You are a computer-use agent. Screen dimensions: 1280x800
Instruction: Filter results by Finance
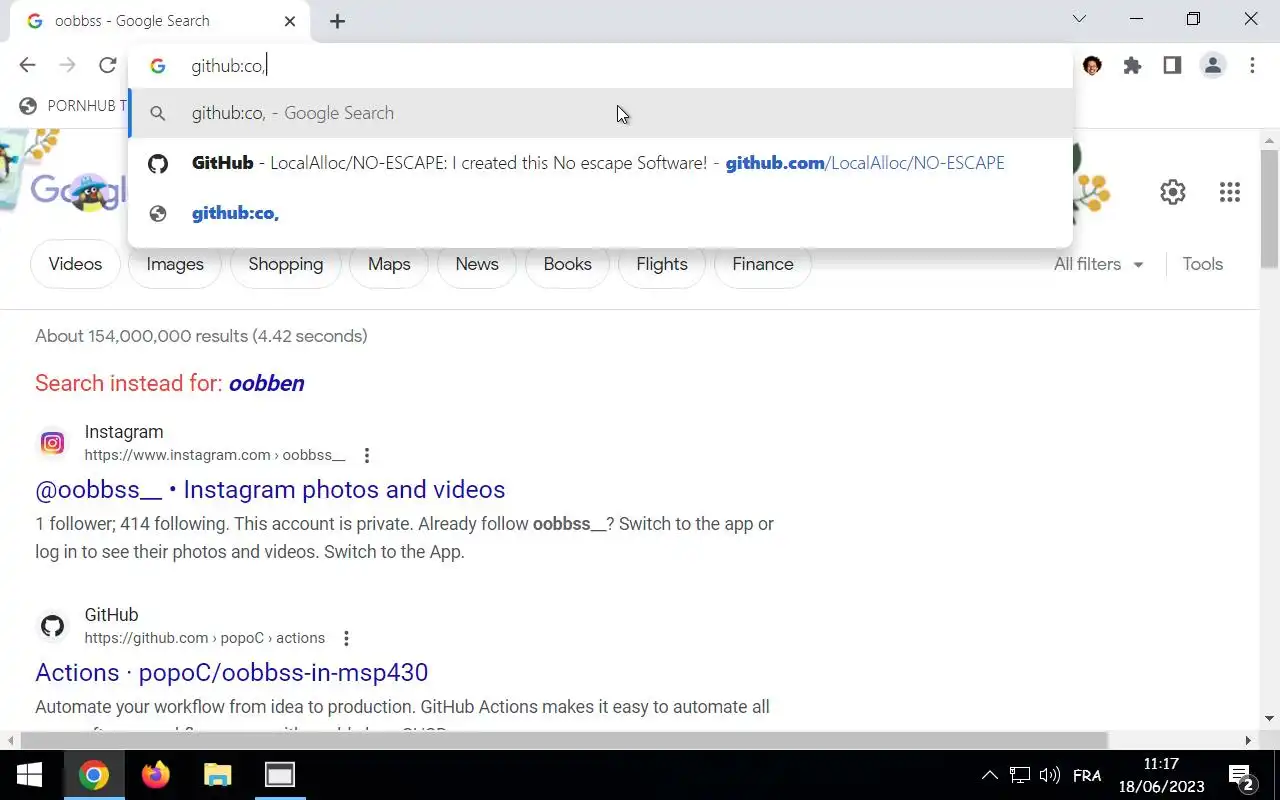(763, 264)
